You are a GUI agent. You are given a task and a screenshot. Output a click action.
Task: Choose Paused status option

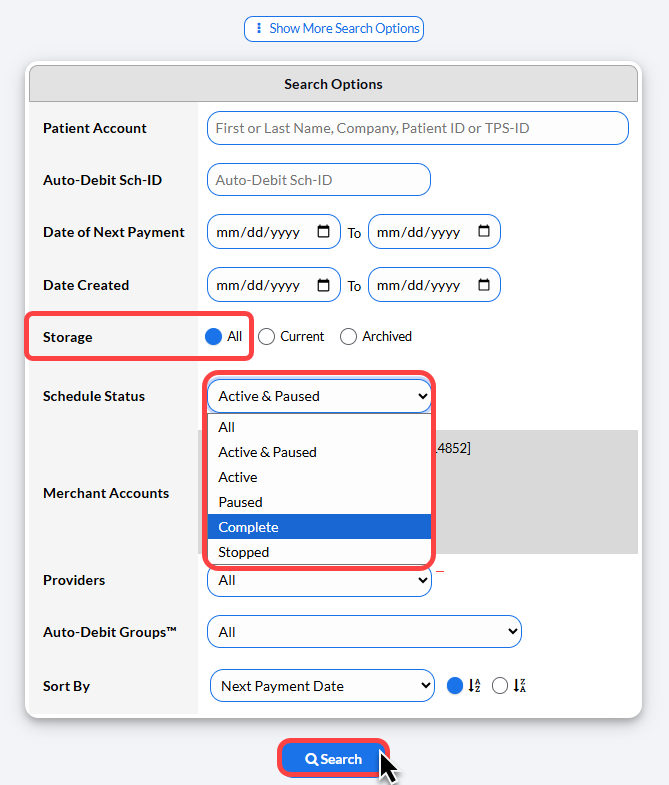tap(319, 502)
